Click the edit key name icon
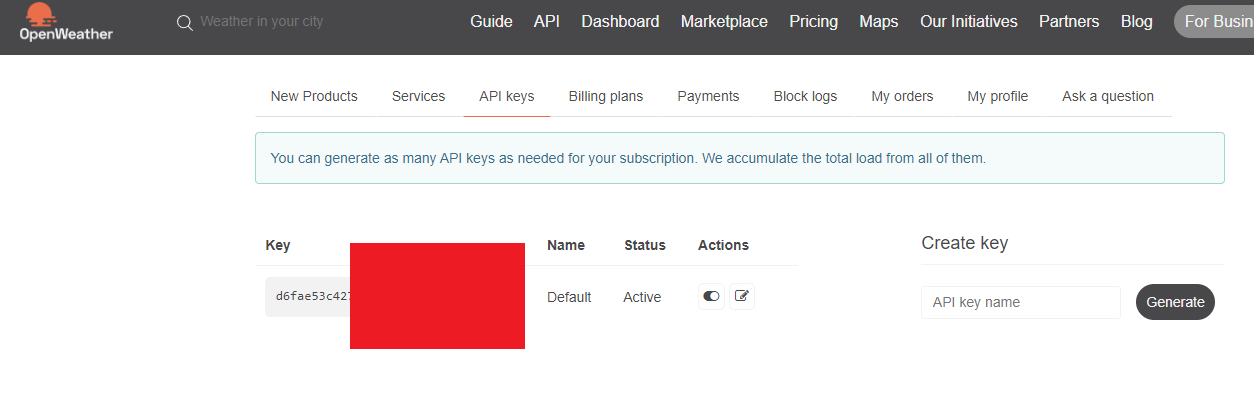 pos(742,296)
